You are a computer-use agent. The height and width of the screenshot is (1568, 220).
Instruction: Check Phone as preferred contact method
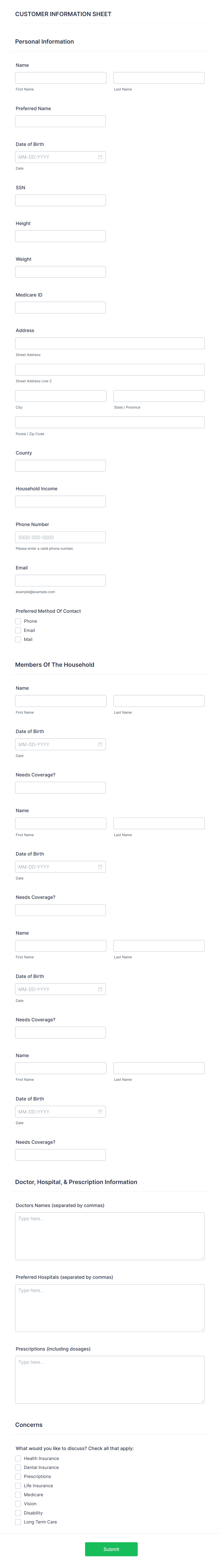[x=18, y=621]
